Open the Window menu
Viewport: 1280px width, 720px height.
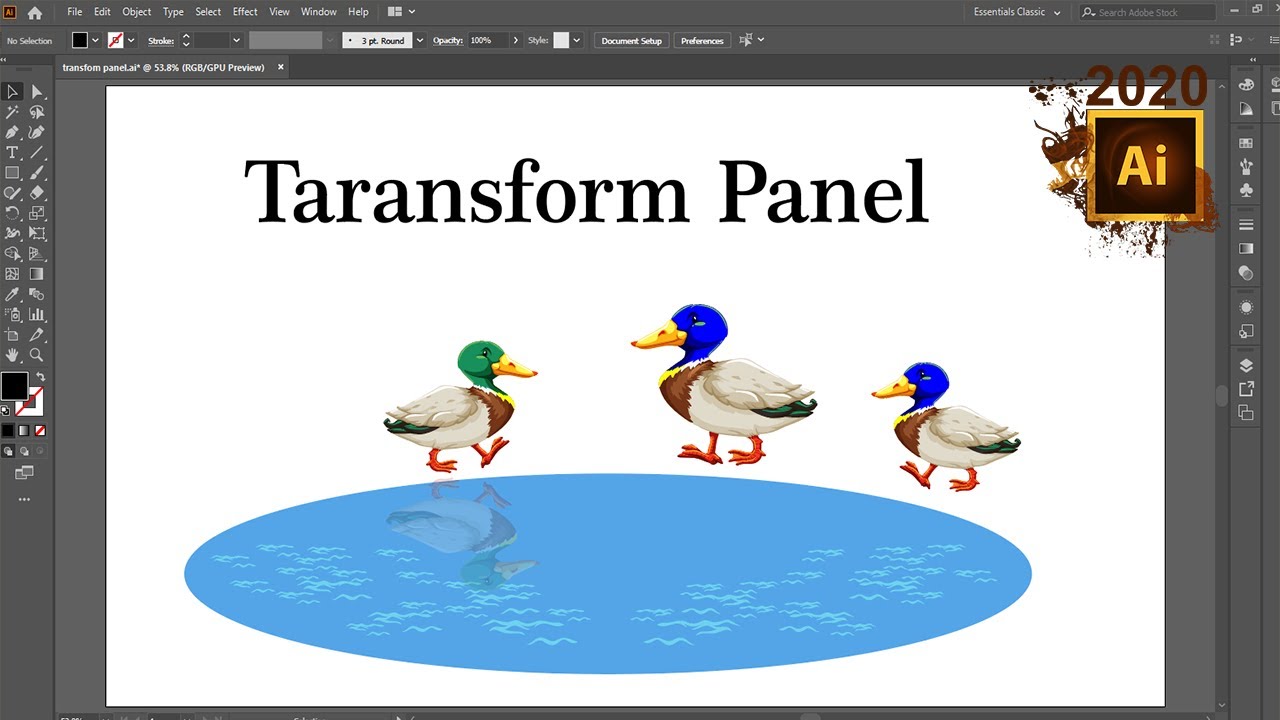[x=319, y=12]
